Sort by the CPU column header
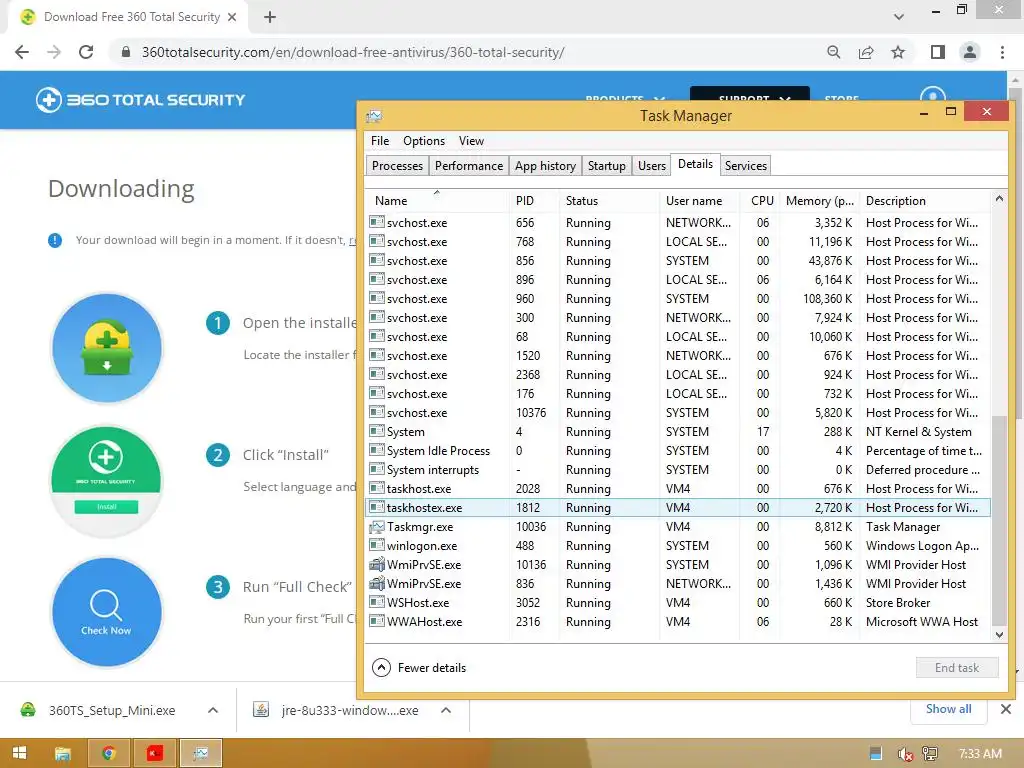1024x768 pixels. click(x=761, y=200)
